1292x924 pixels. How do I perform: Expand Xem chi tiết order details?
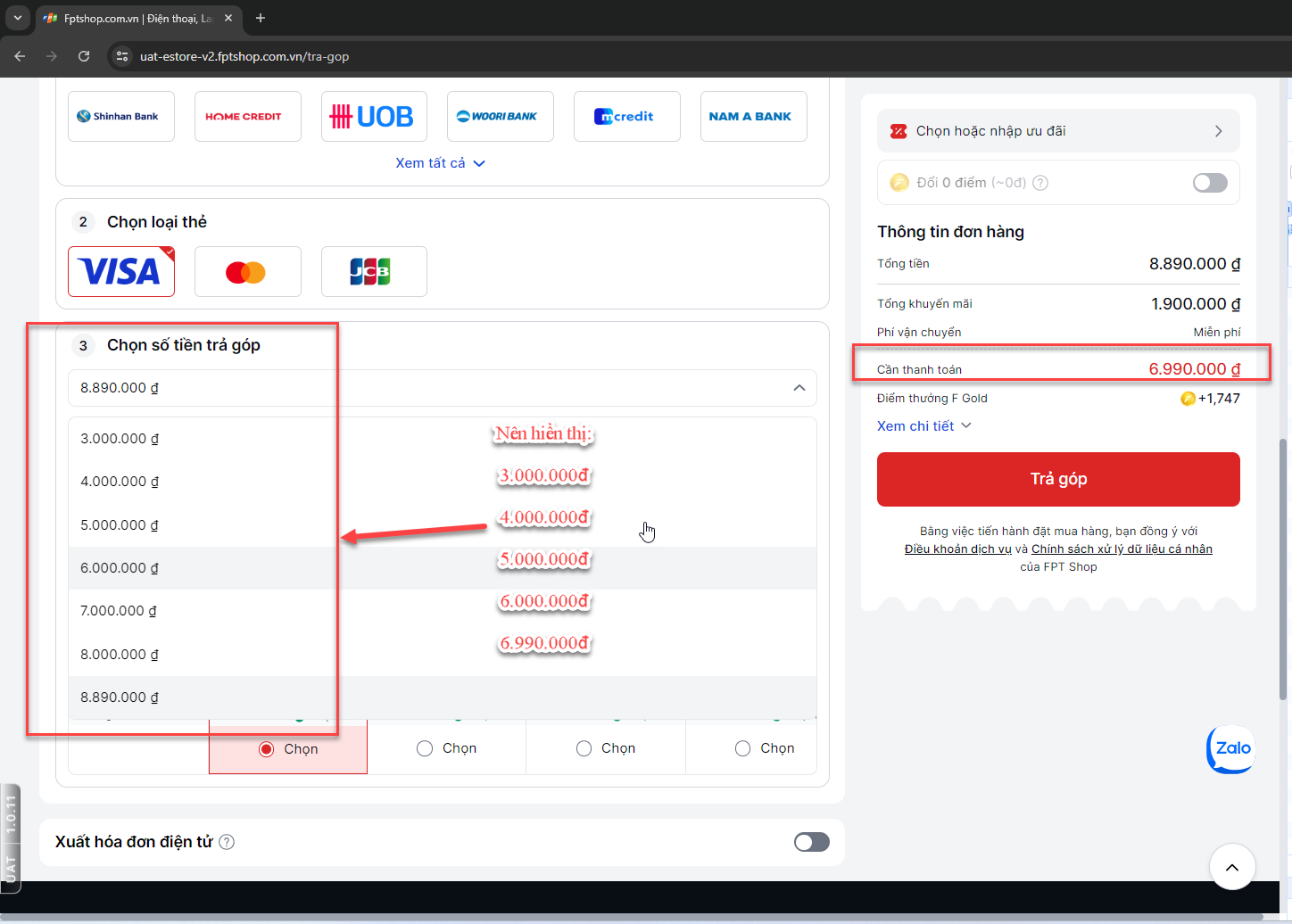click(x=924, y=426)
